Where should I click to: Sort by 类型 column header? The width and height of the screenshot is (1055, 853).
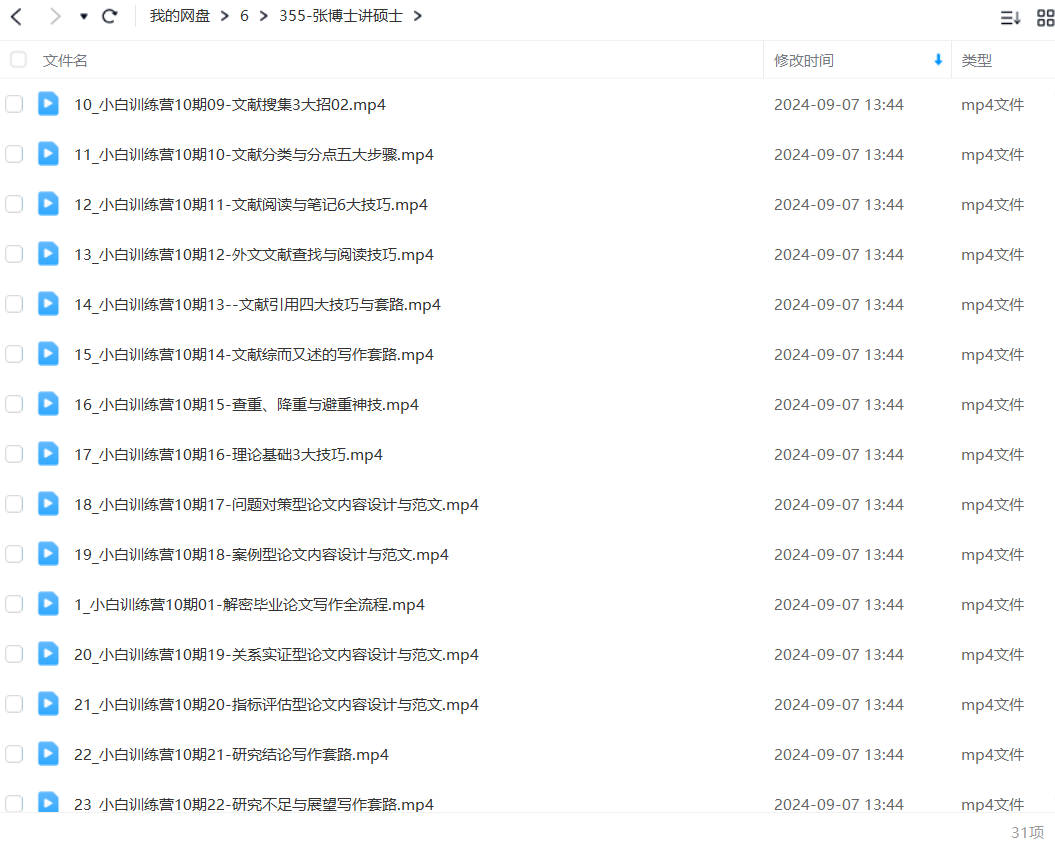tap(976, 61)
